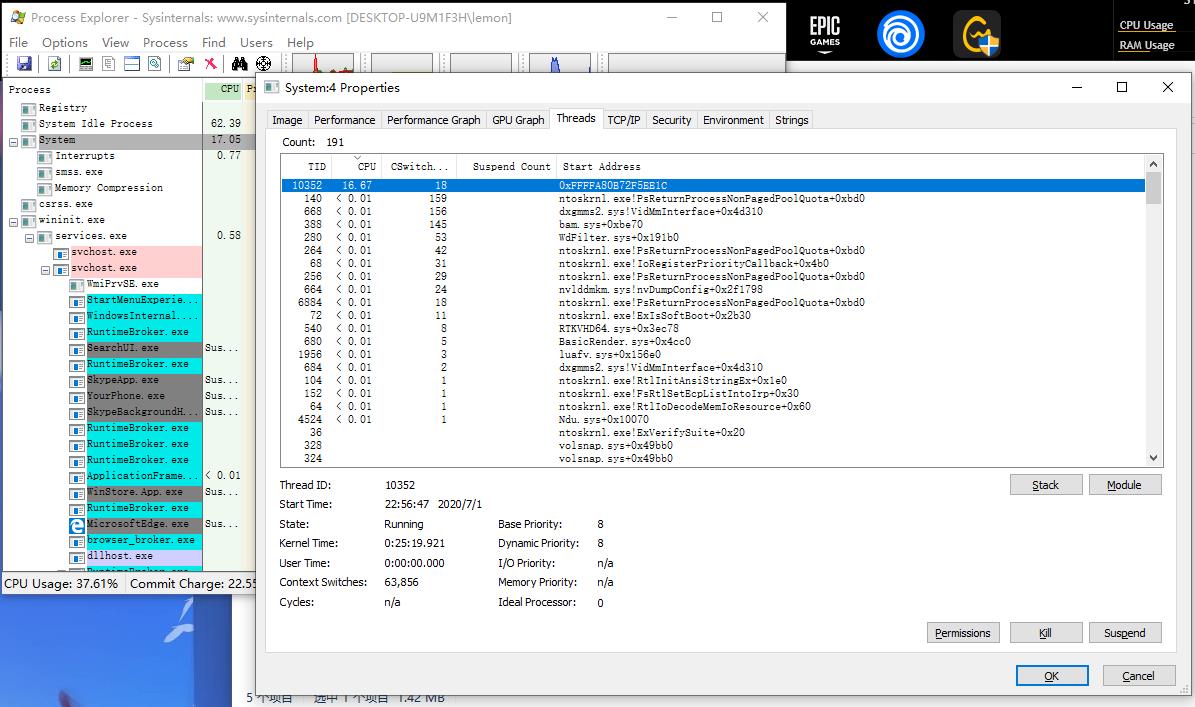This screenshot has width=1195, height=707.
Task: Collapse the services.exe tree node
Action: 29,238
